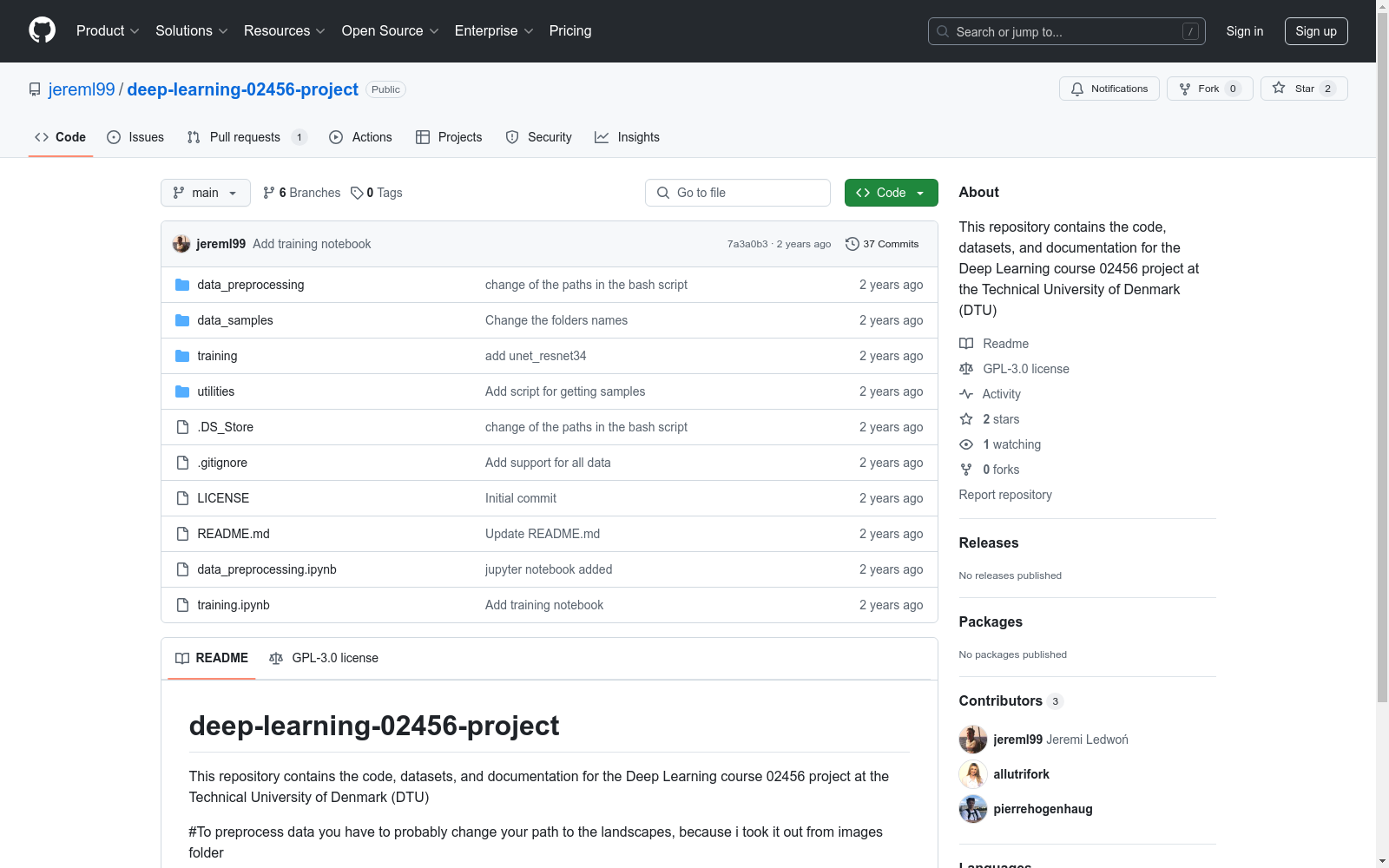
Task: Open Packages heading link
Action: (x=991, y=621)
